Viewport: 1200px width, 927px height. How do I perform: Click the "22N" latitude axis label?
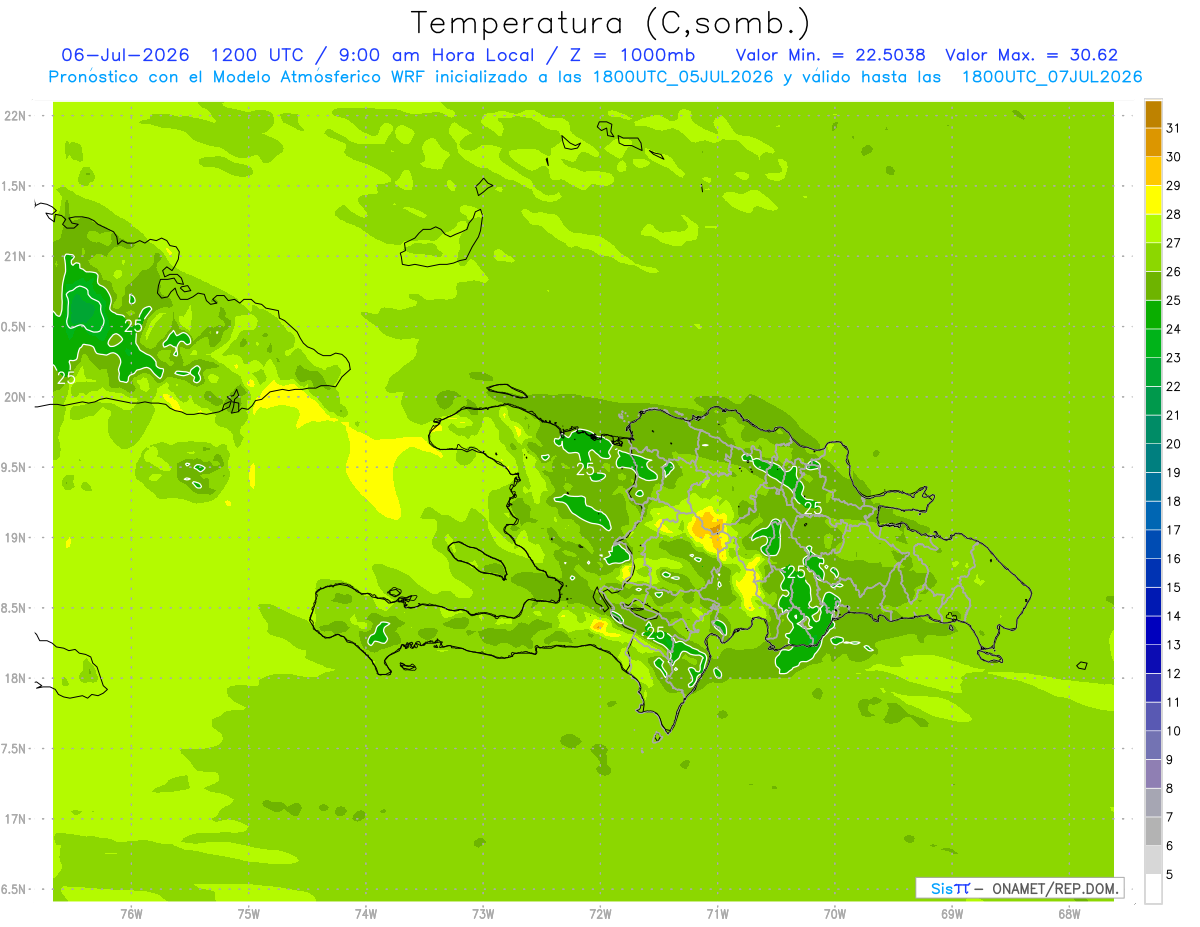(16, 116)
